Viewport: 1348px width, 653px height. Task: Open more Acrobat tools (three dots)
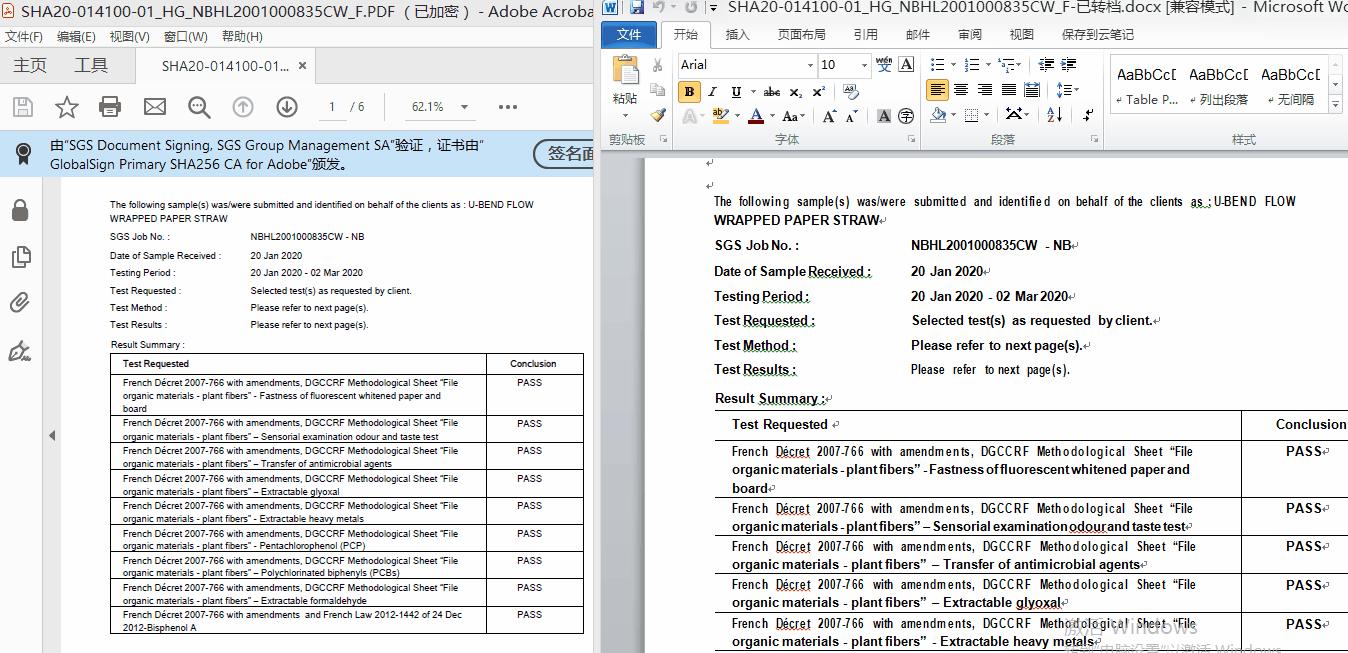coord(508,107)
